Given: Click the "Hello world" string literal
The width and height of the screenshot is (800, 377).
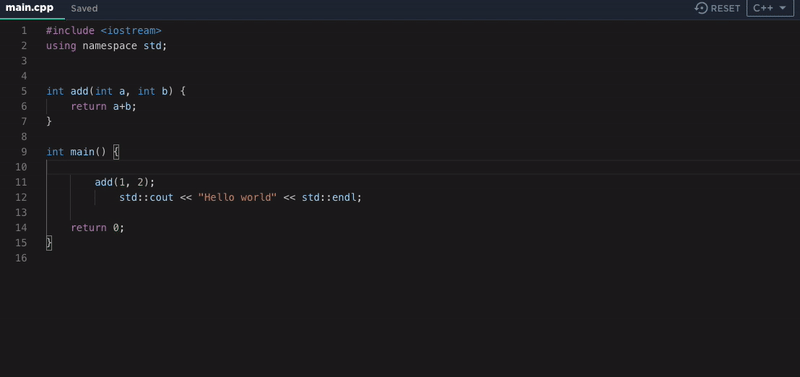Looking at the screenshot, I should [237, 197].
